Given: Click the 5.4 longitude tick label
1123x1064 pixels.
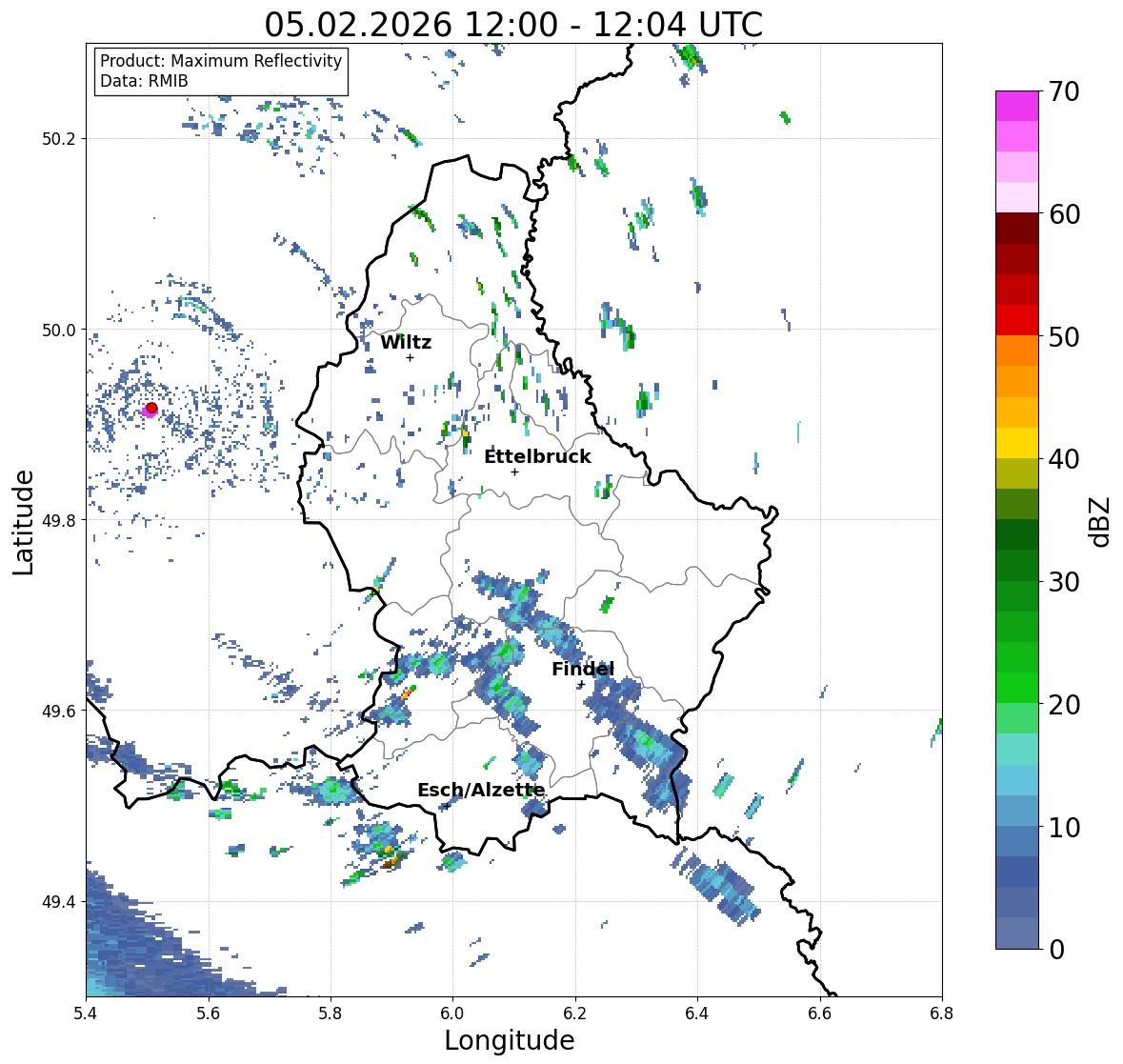Looking at the screenshot, I should [x=86, y=1013].
